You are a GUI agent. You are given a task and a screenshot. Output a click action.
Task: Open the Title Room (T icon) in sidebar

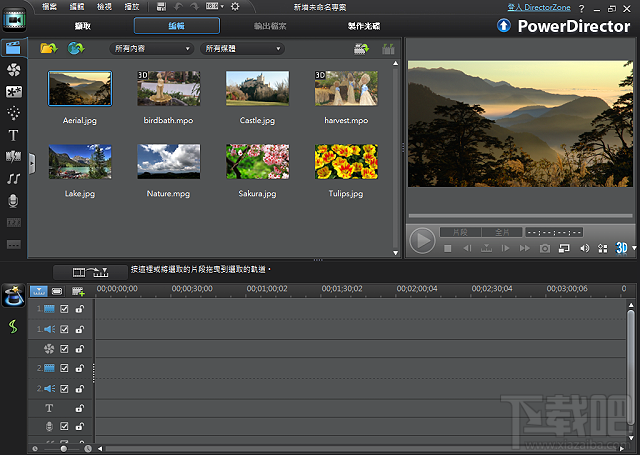pyautogui.click(x=14, y=135)
